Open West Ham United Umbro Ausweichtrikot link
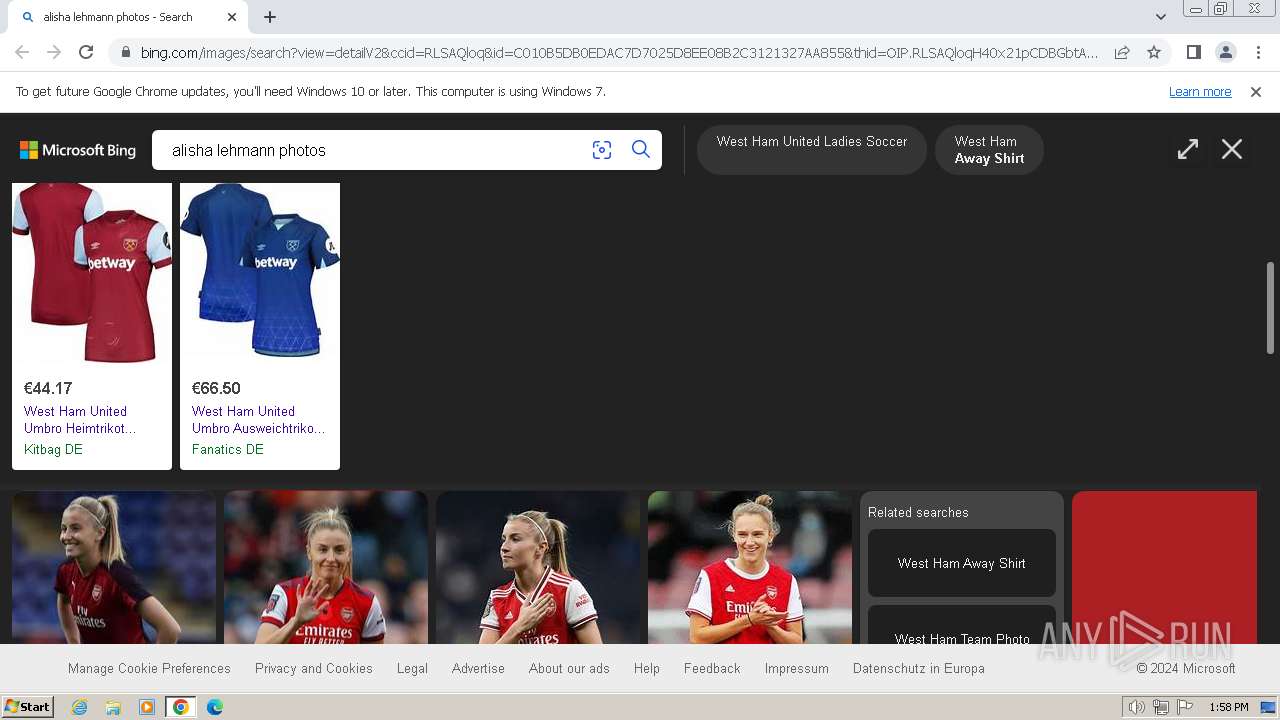Viewport: 1280px width, 720px height. [x=259, y=420]
